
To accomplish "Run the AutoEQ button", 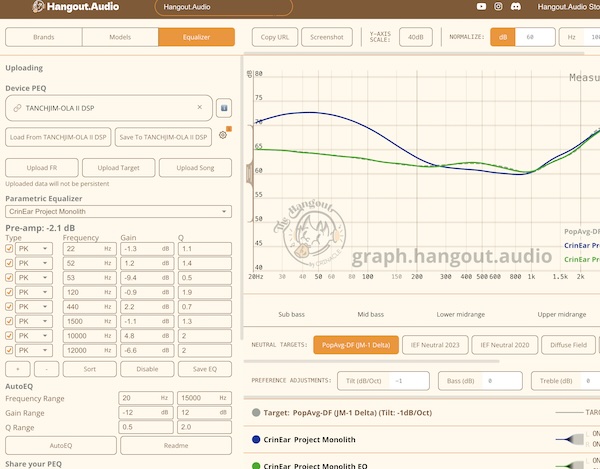I will click(61, 446).
